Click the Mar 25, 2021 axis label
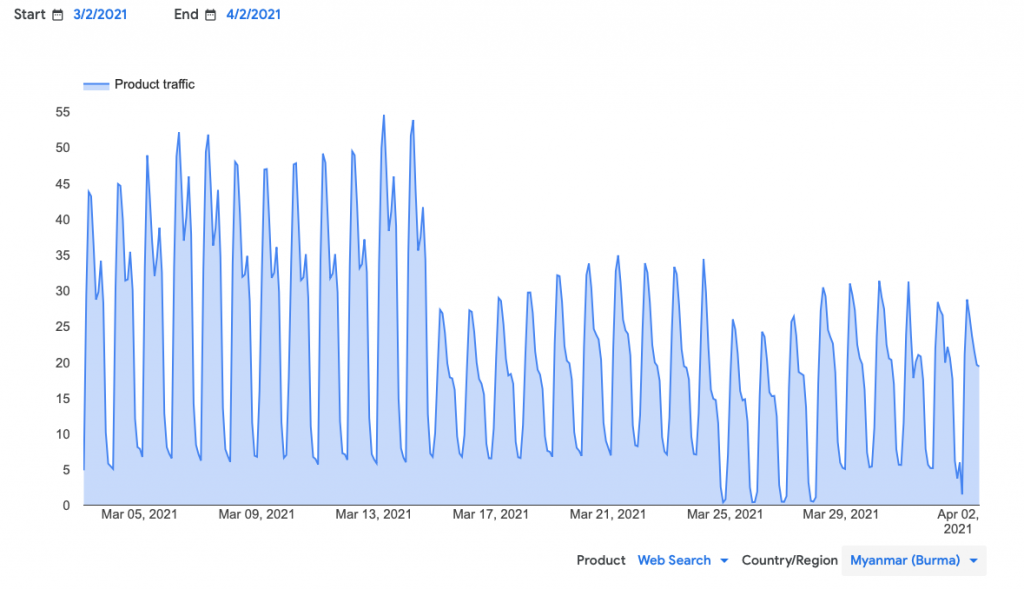Viewport: 1024px width, 589px height. click(724, 515)
